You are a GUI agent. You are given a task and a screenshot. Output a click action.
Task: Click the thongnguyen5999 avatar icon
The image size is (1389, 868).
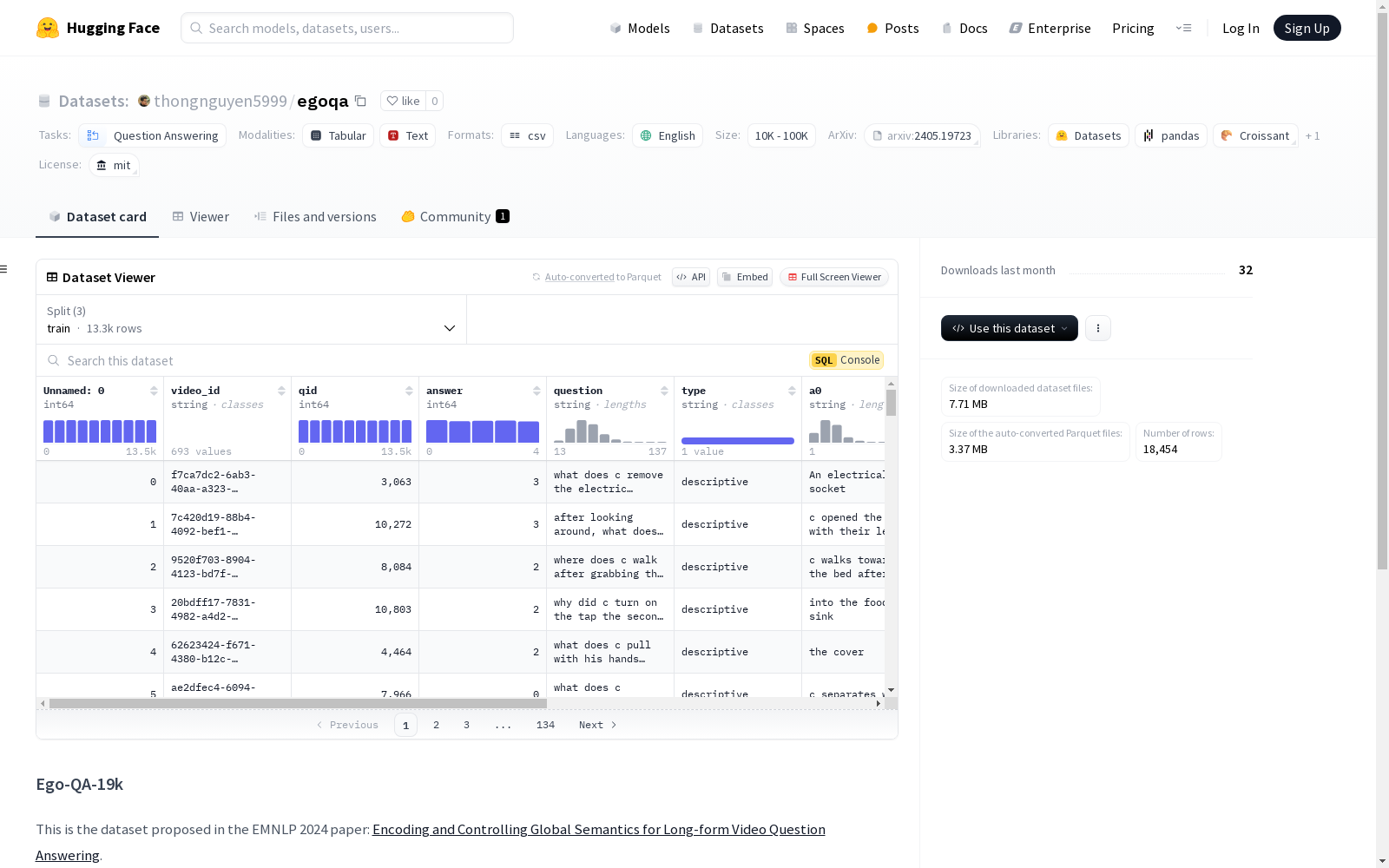(x=144, y=101)
